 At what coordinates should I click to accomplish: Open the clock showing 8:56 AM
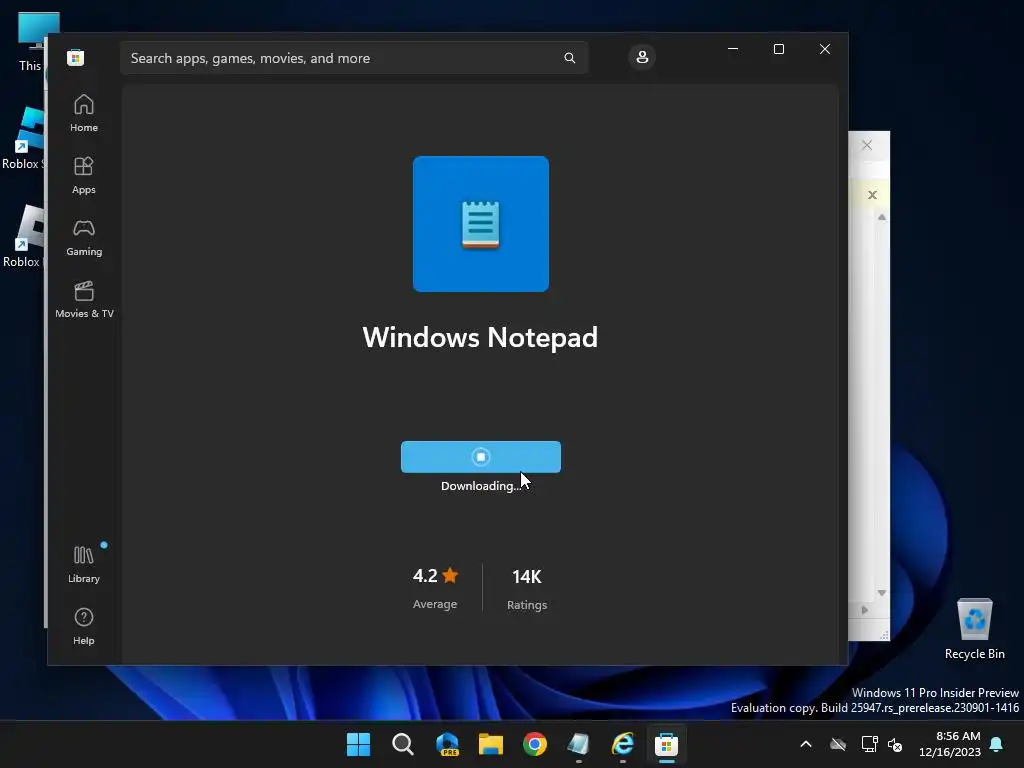(x=950, y=744)
